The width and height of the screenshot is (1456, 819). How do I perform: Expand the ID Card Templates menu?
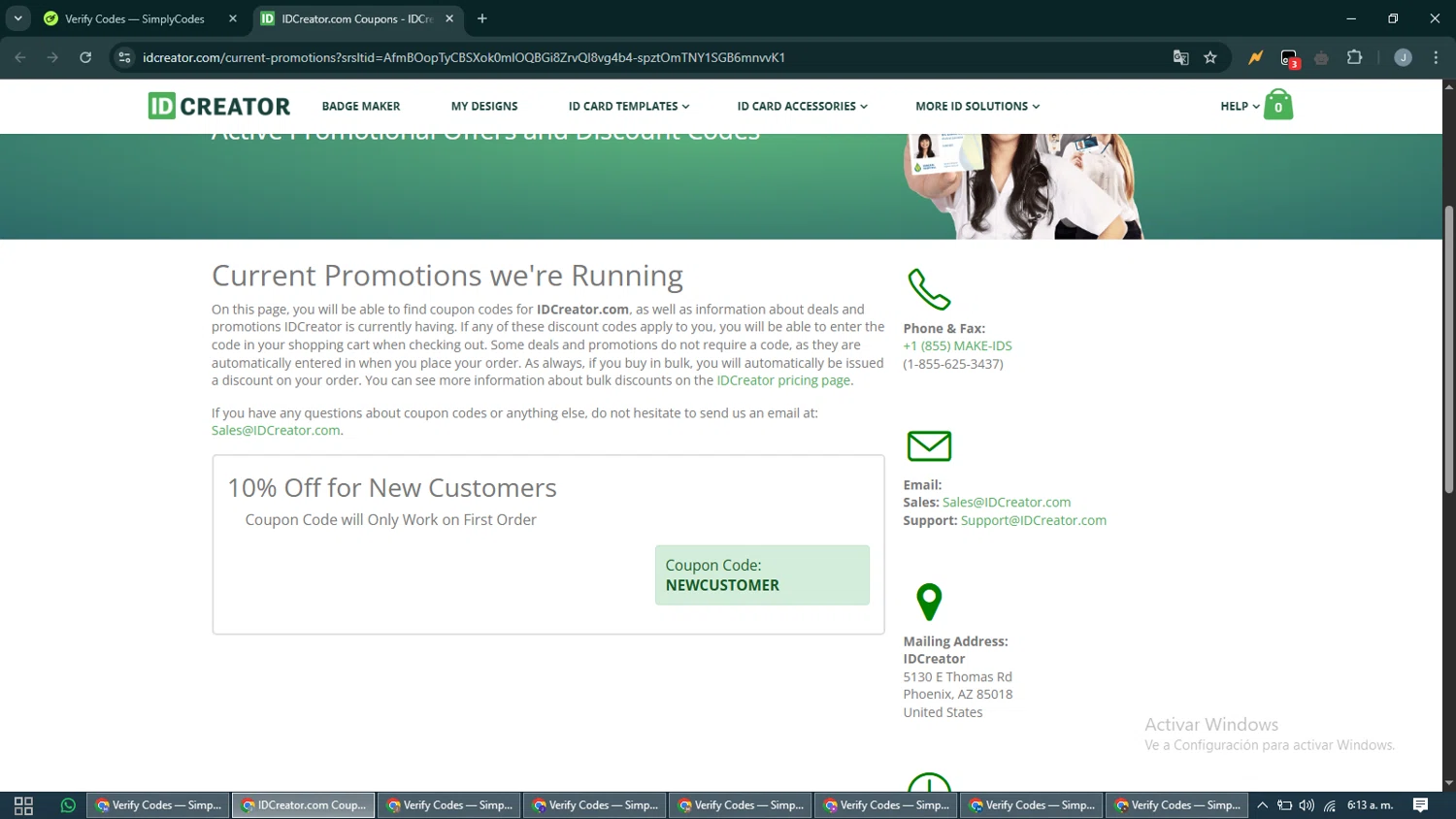(629, 107)
